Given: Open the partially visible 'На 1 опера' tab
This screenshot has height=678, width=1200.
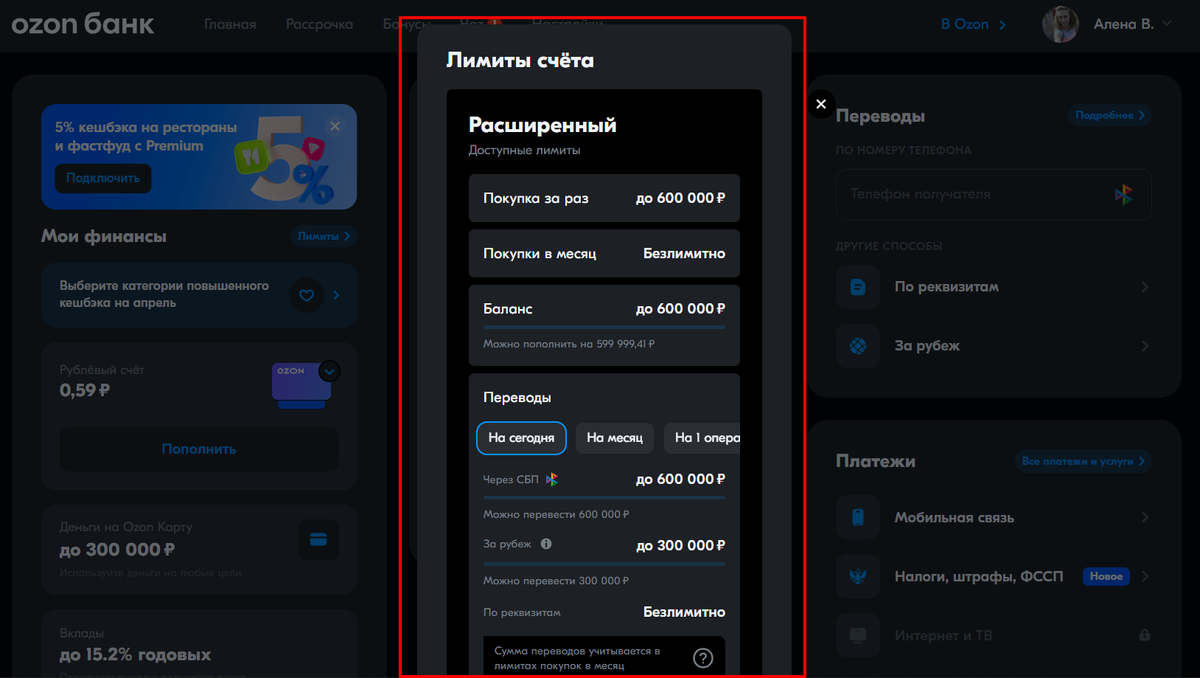Looking at the screenshot, I should tap(702, 438).
